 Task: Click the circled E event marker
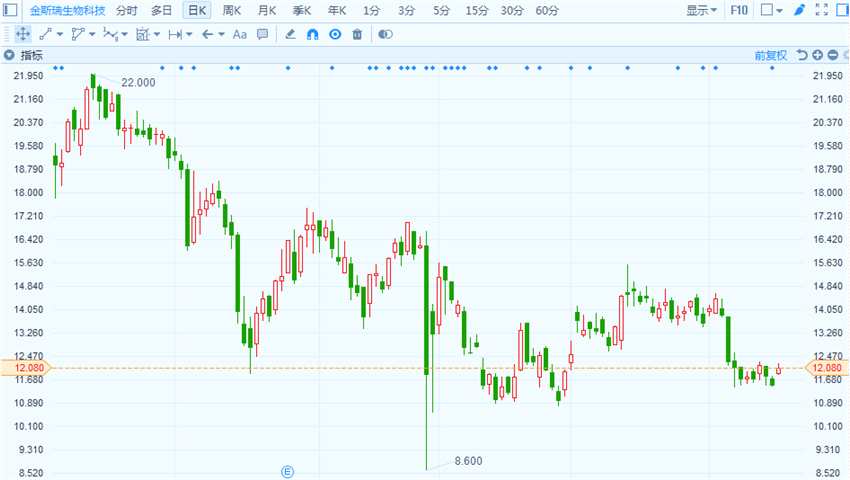[x=287, y=472]
